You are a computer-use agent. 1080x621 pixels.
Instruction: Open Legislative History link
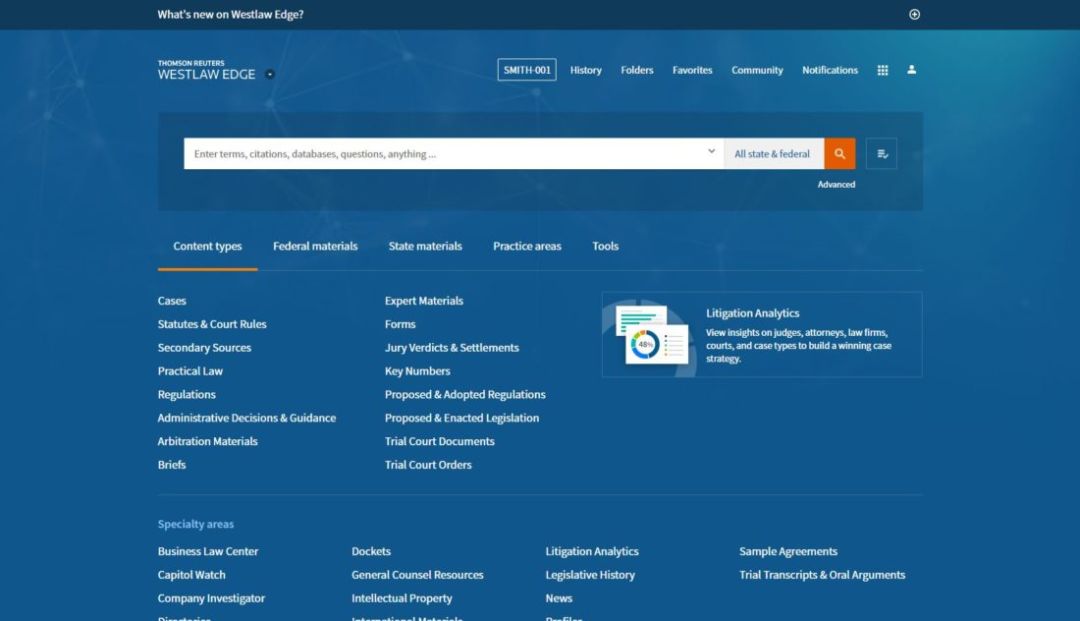[x=590, y=575]
